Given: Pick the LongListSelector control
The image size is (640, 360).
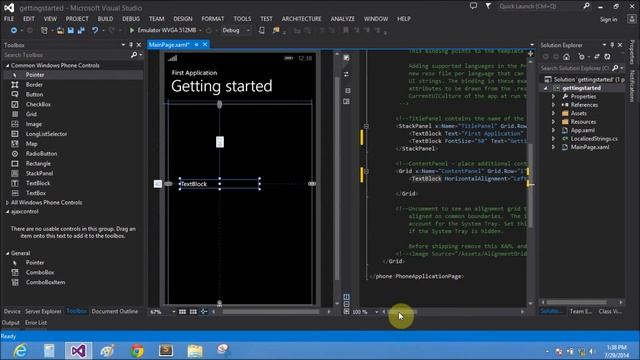Looking at the screenshot, I should 46,134.
